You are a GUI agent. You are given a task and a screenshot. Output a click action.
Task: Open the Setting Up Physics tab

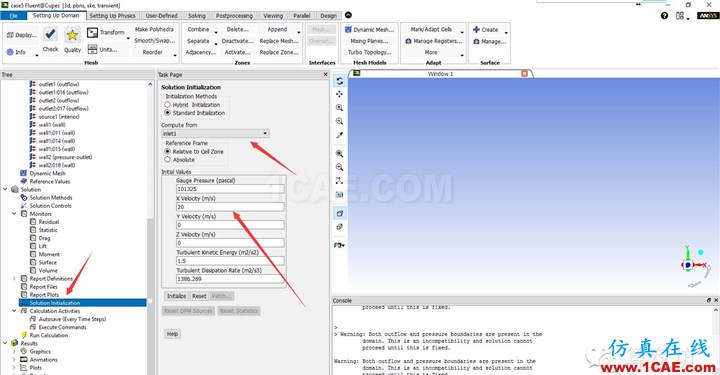click(x=112, y=16)
